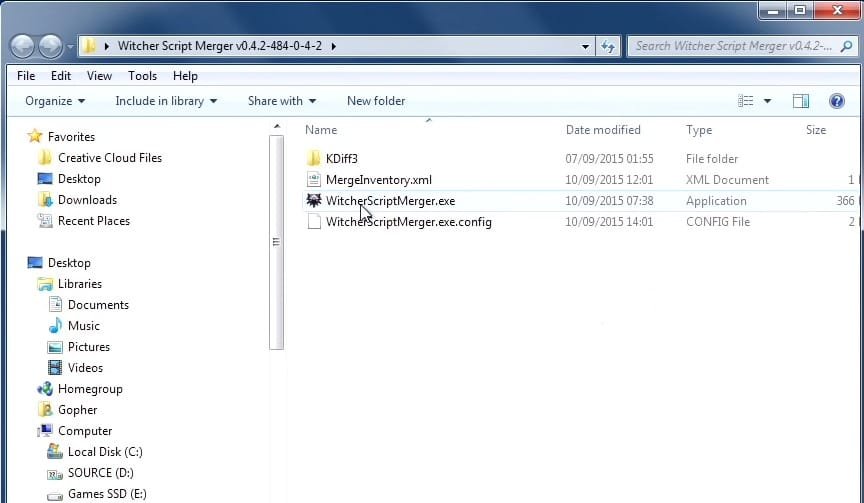The image size is (864, 503).
Task: Click the Back navigation arrow
Action: click(x=23, y=46)
